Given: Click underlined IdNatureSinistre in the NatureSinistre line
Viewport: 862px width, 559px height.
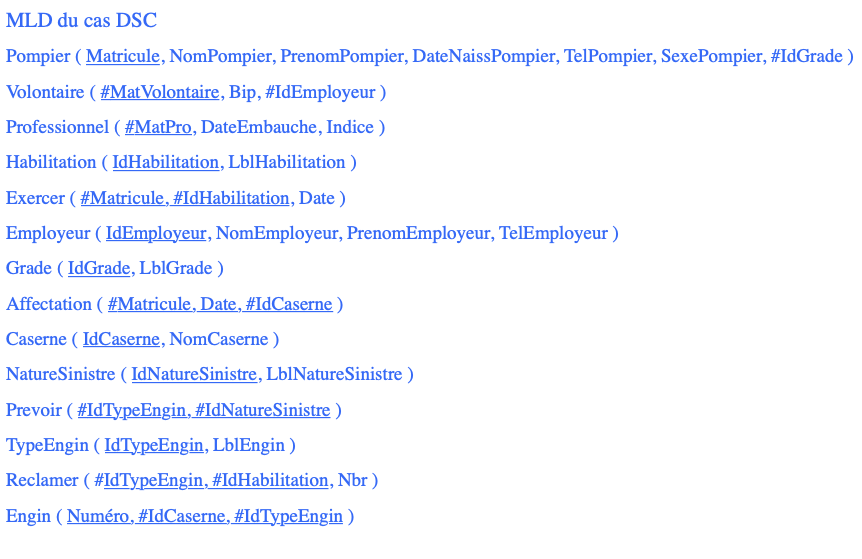Looking at the screenshot, I should (x=194, y=375).
